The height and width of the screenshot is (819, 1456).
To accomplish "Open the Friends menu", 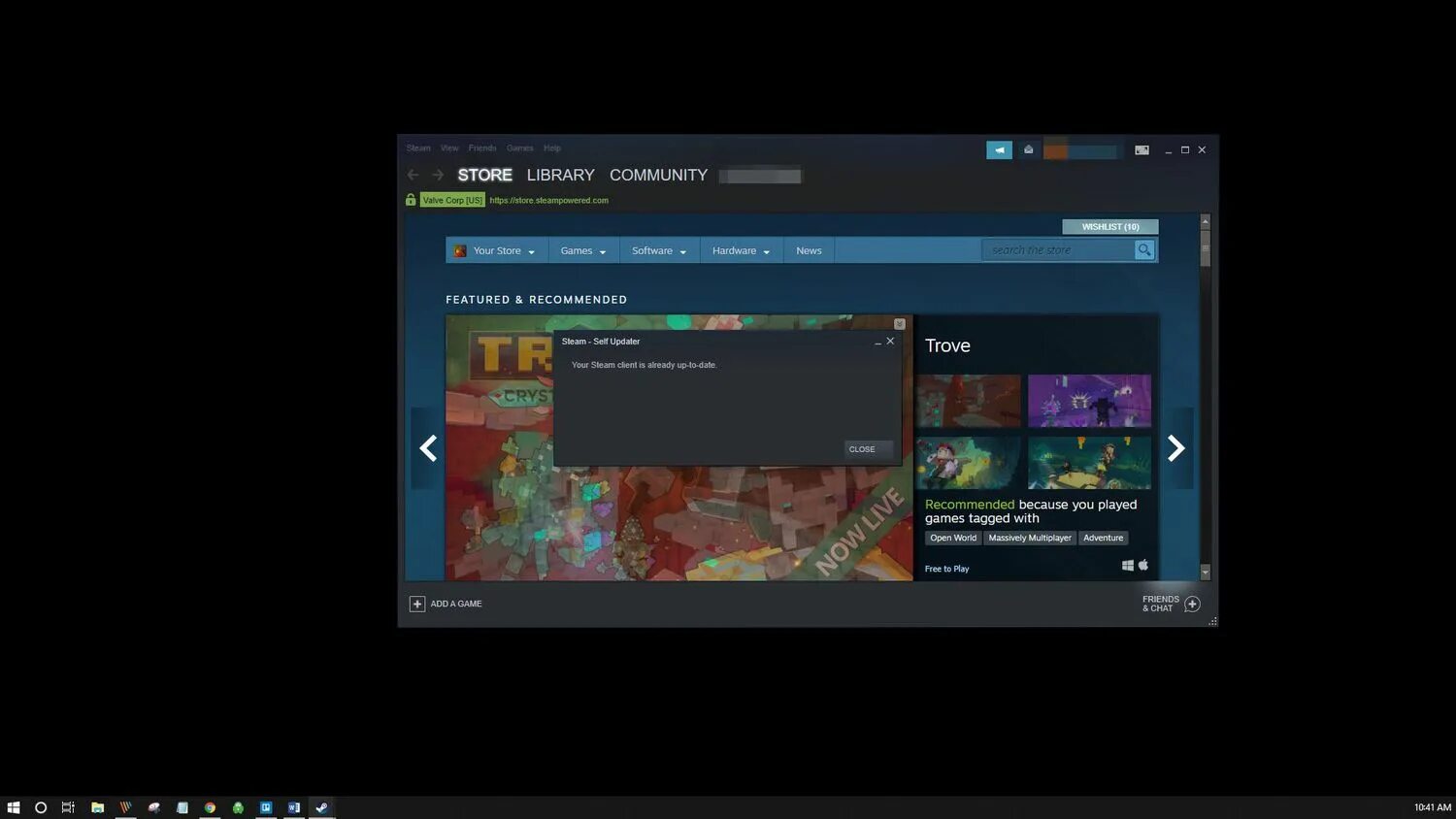I will click(x=482, y=148).
